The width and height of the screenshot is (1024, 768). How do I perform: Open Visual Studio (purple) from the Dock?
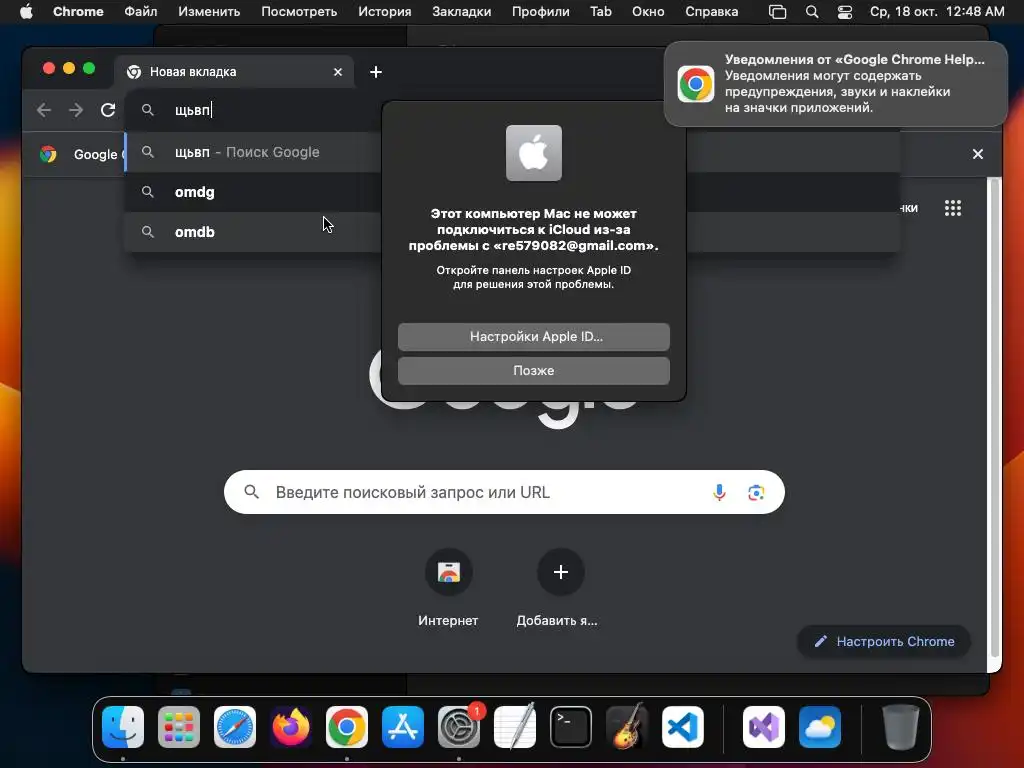coord(763,727)
